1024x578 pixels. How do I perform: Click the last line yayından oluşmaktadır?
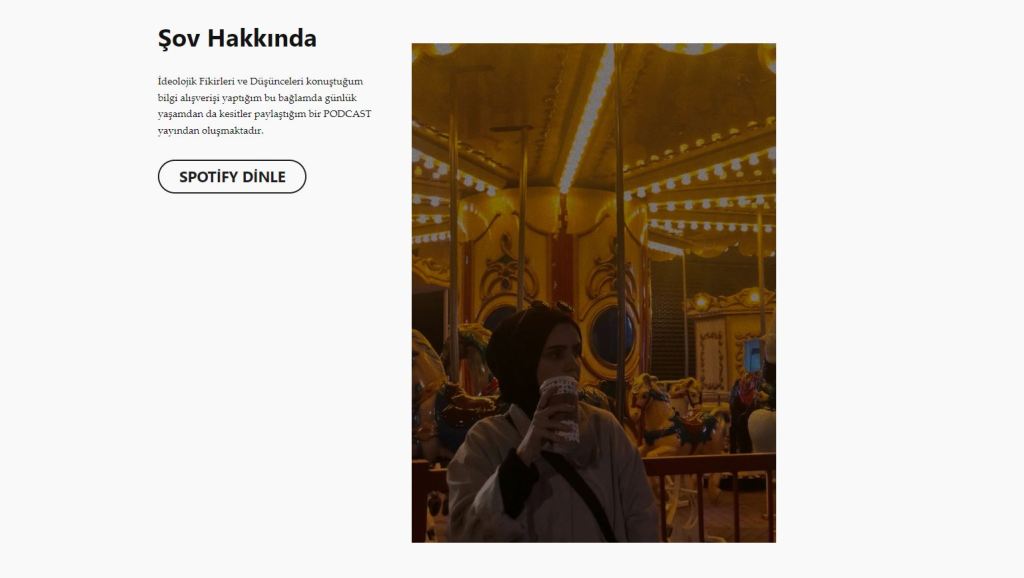(x=210, y=131)
